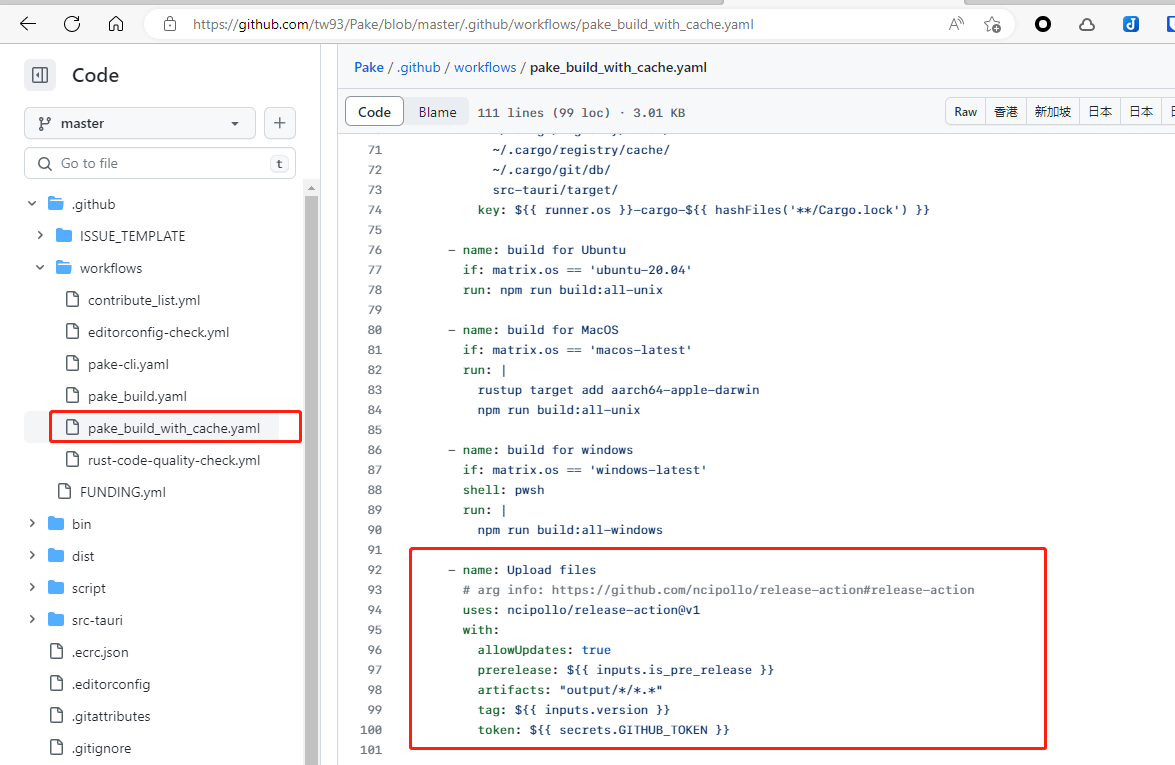Viewport: 1175px width, 765px height.
Task: Open .ecrc.json file
Action: 100,653
